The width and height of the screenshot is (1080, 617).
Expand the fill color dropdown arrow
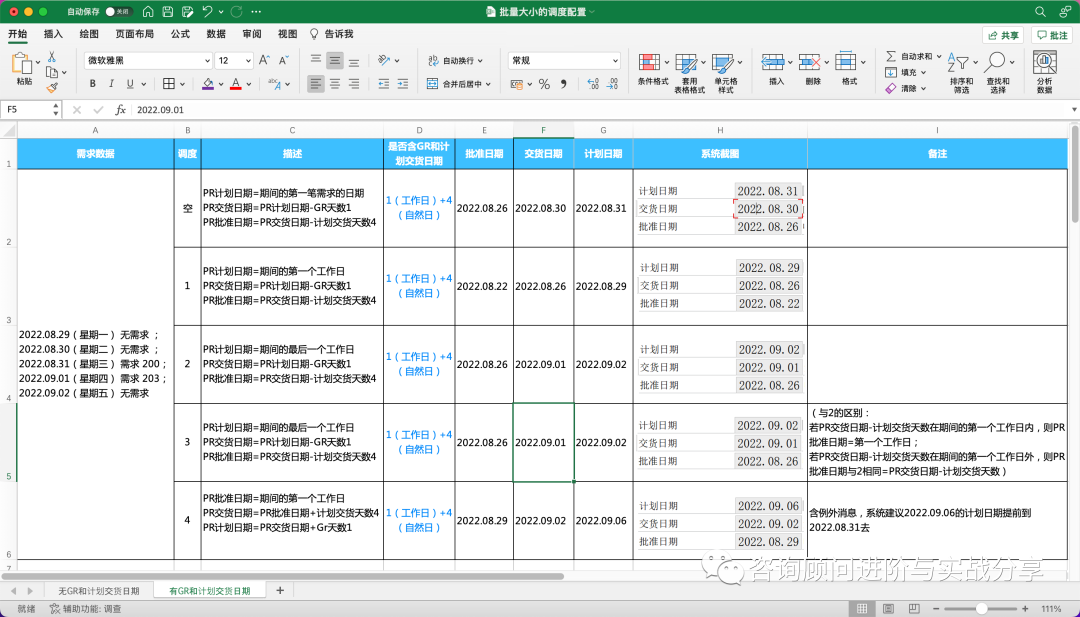tap(220, 84)
